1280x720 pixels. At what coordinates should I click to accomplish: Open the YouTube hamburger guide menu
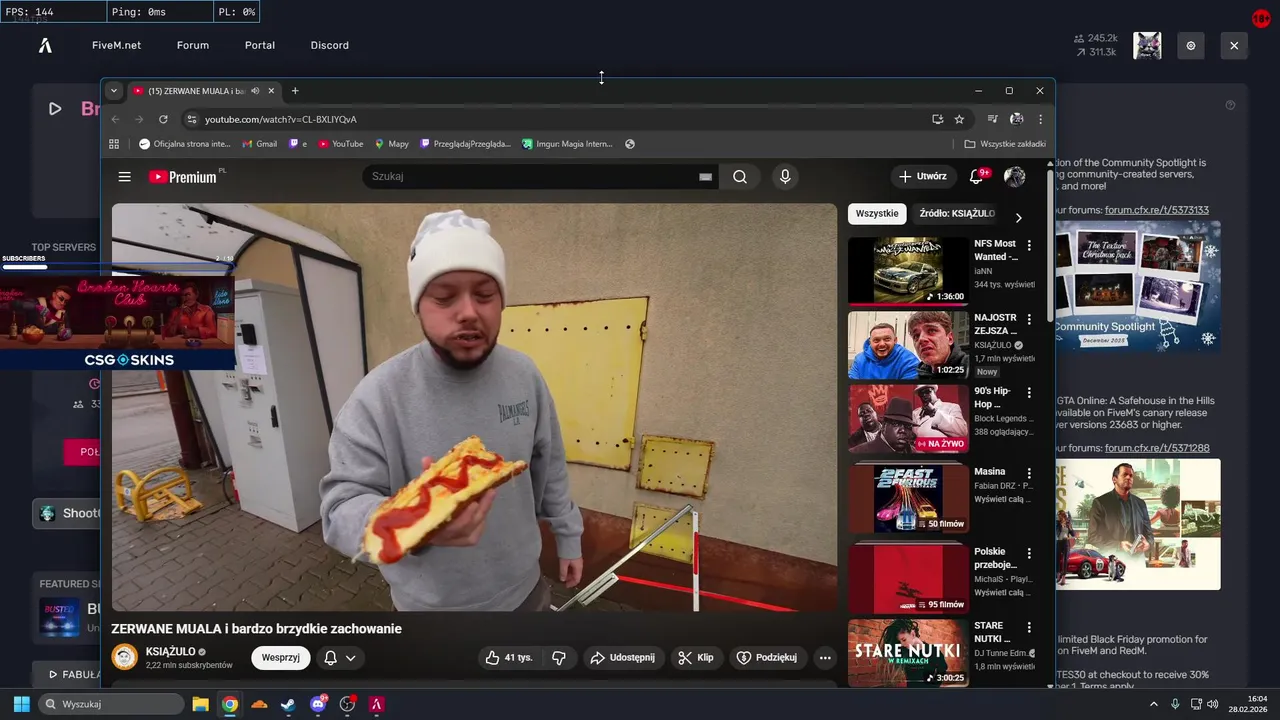pyautogui.click(x=125, y=177)
